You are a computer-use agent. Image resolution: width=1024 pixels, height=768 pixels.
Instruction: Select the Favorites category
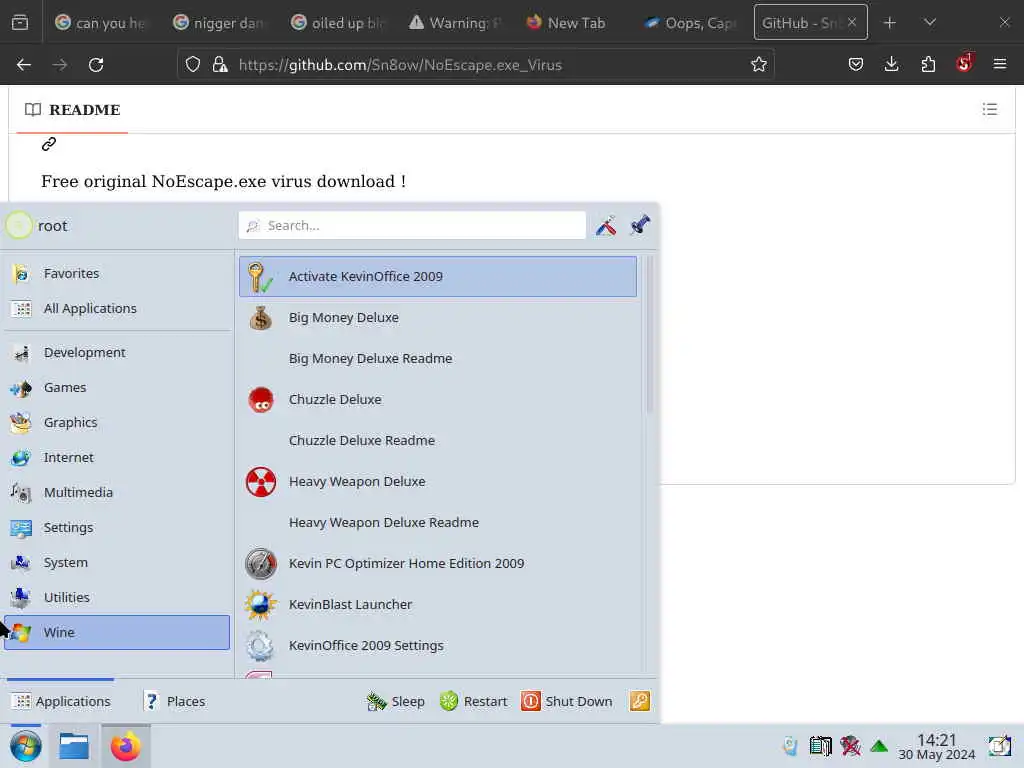click(117, 274)
